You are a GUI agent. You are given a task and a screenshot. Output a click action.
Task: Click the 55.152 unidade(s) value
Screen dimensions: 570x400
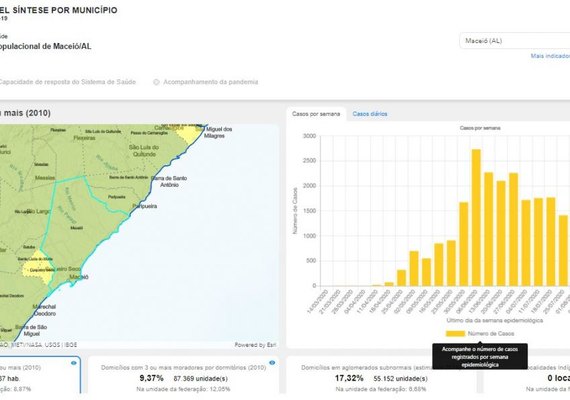(x=400, y=379)
